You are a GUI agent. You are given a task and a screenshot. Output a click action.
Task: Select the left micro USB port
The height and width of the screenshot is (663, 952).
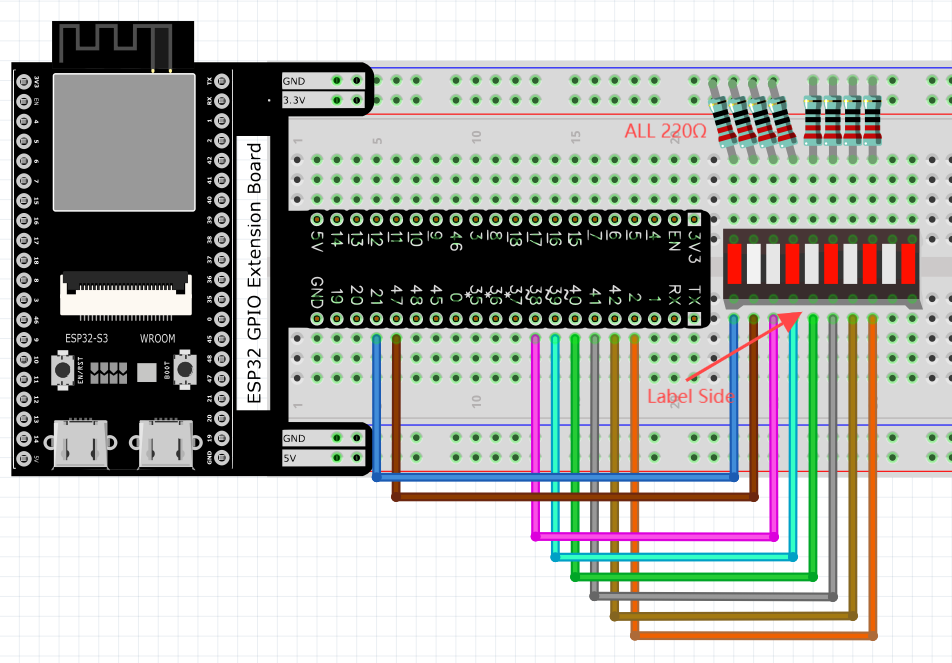[81, 444]
